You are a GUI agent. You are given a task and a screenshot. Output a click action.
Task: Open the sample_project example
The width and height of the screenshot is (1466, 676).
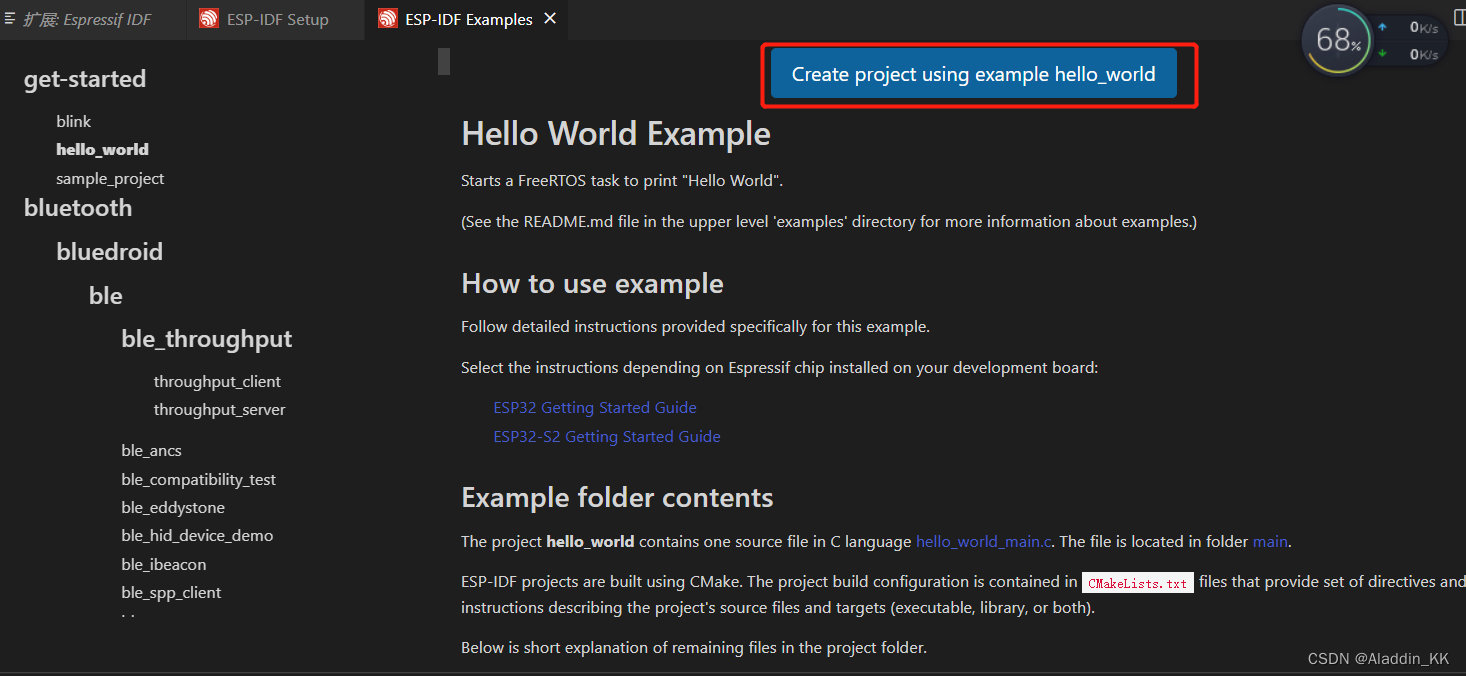(110, 178)
